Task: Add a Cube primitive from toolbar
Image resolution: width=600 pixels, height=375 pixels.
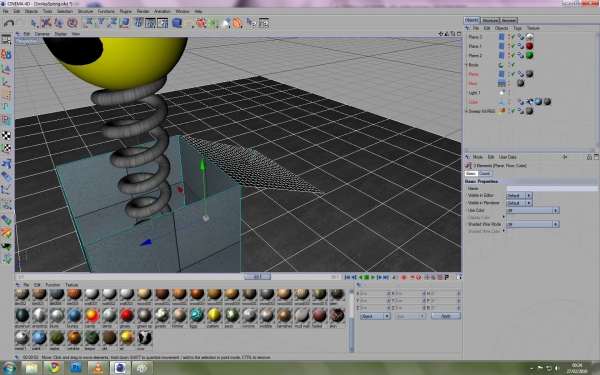Action: click(176, 23)
